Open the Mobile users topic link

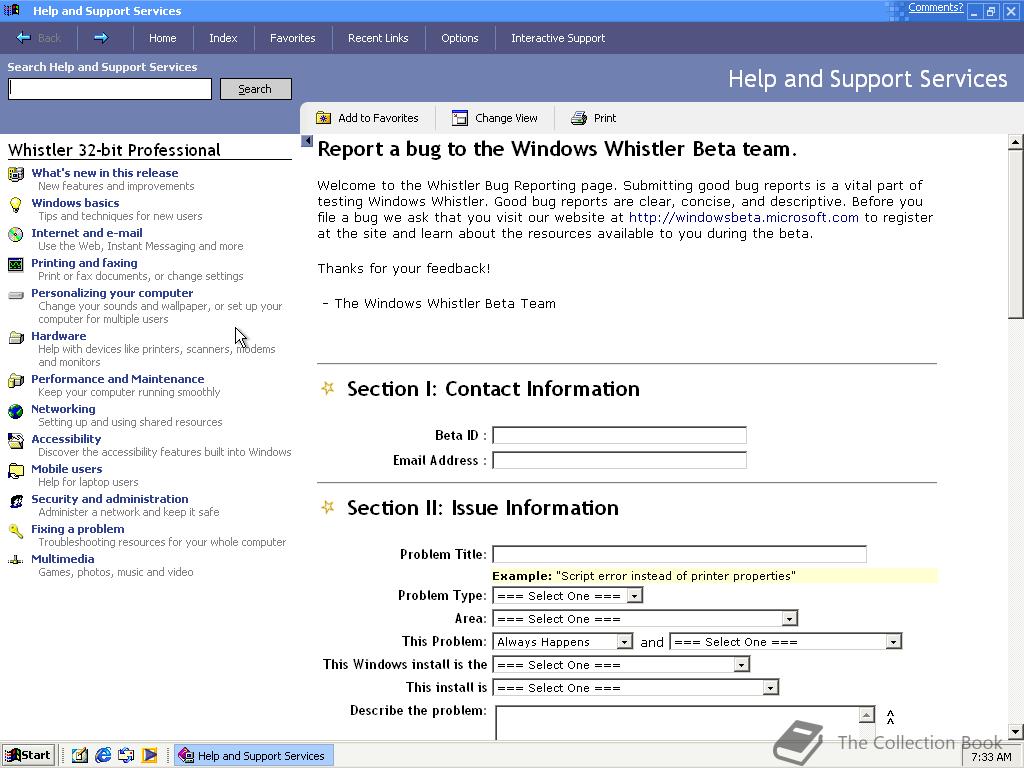click(67, 469)
